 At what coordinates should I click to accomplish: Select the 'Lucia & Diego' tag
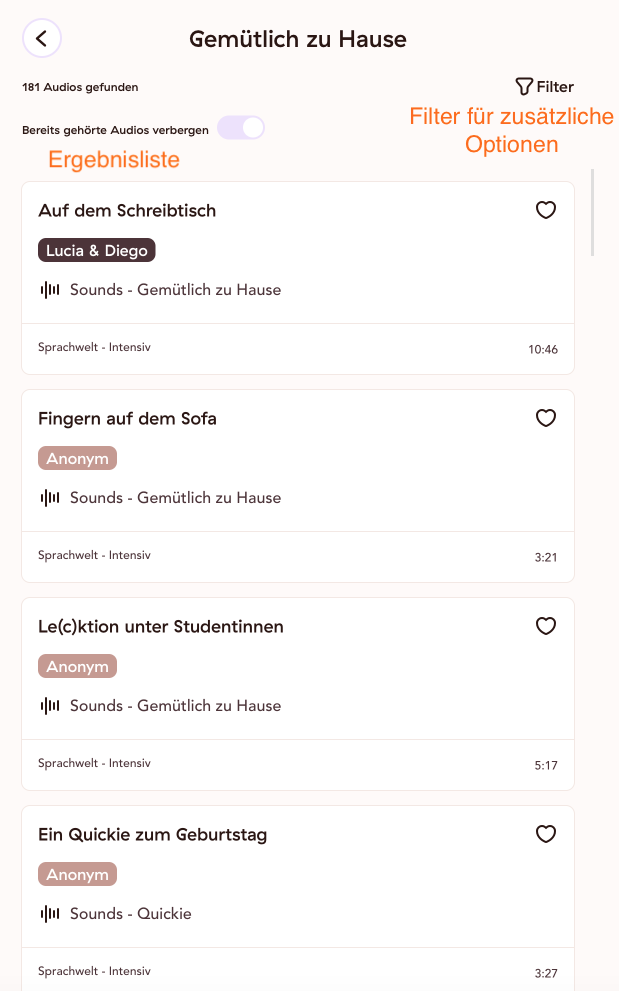coord(97,250)
